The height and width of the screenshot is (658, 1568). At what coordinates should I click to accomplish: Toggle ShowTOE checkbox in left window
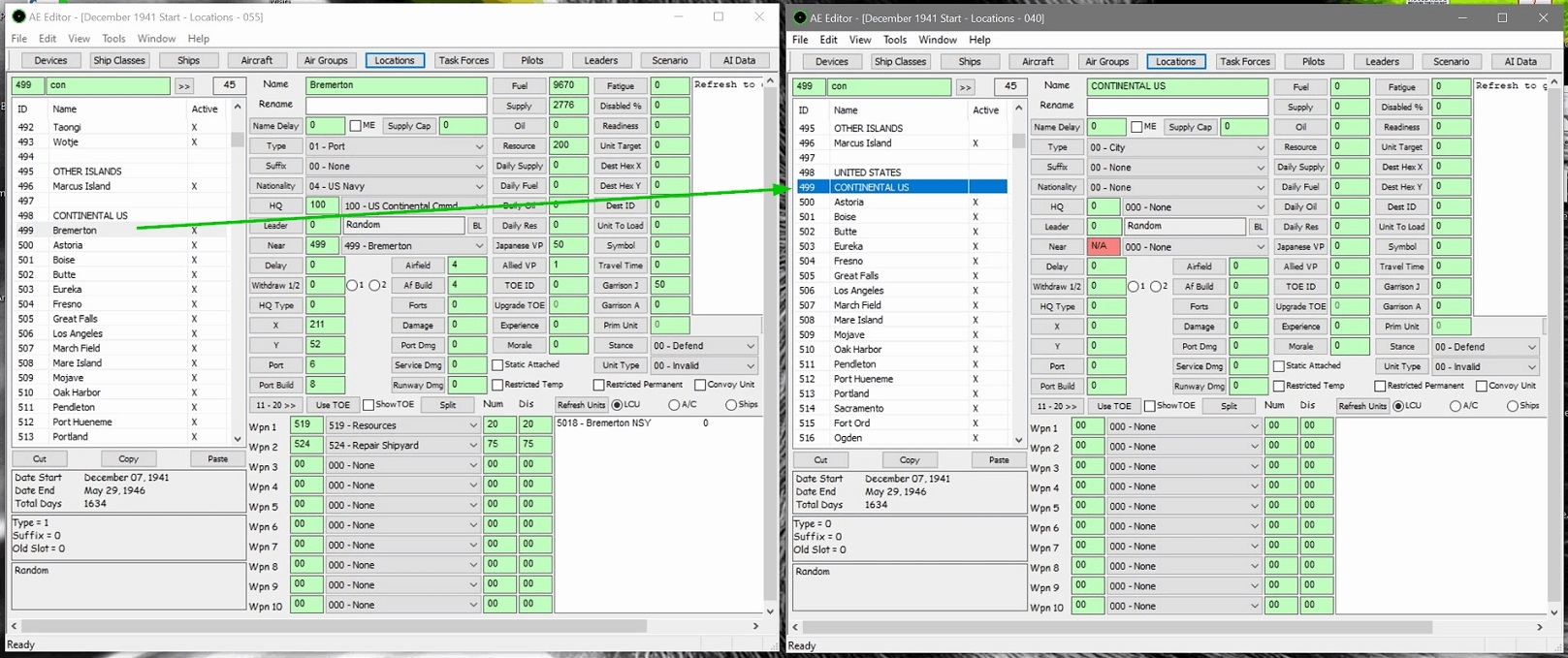click(x=368, y=405)
